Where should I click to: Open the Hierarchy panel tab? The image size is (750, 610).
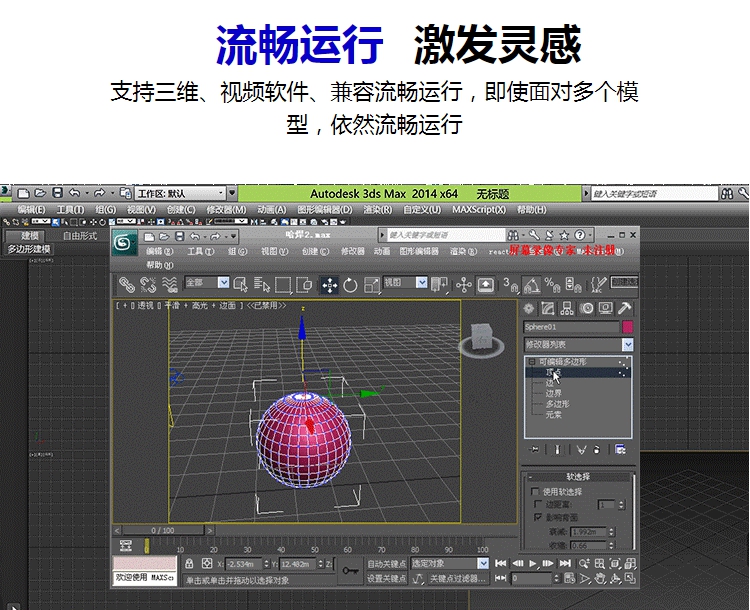pos(567,309)
